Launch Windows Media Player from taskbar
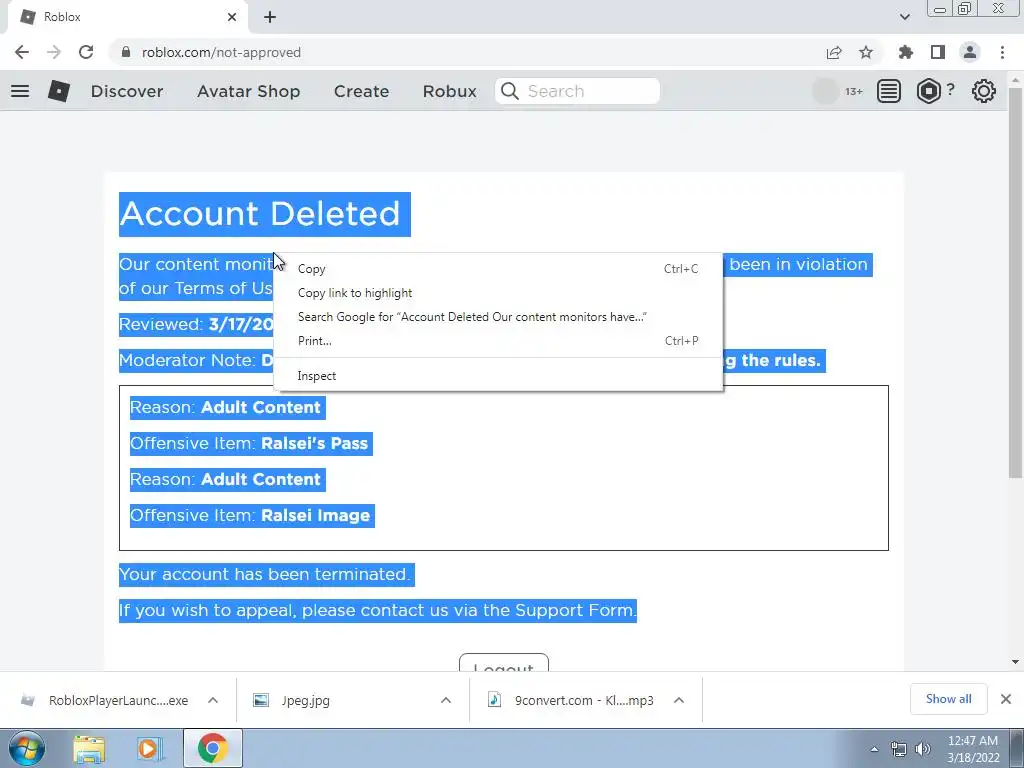 coord(150,748)
